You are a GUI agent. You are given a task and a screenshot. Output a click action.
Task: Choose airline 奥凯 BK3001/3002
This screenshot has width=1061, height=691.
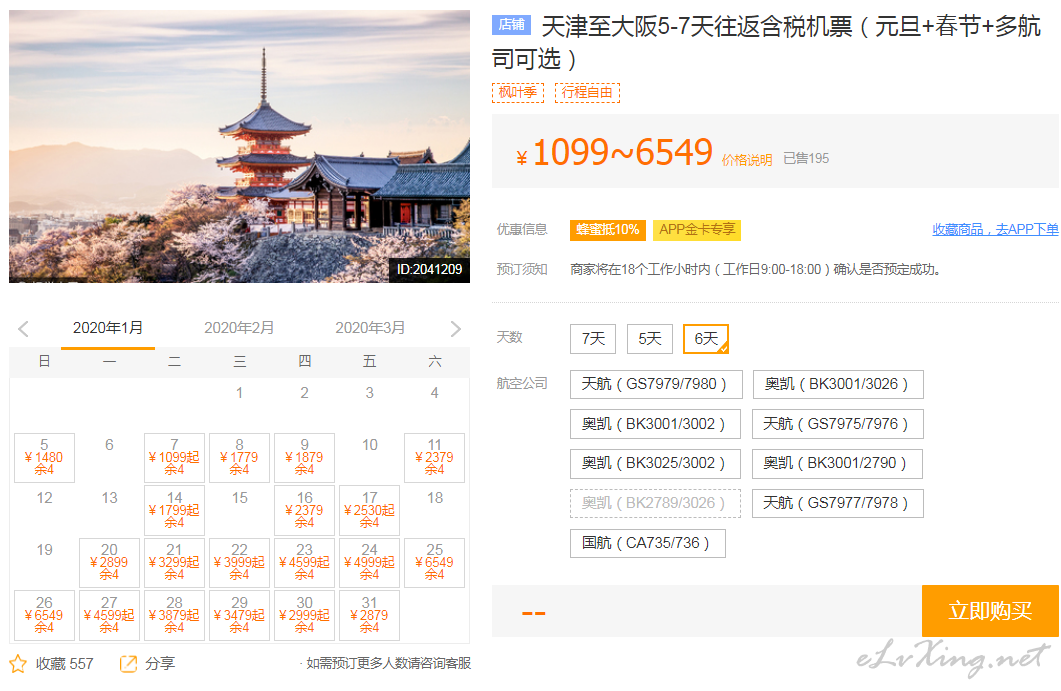click(654, 424)
